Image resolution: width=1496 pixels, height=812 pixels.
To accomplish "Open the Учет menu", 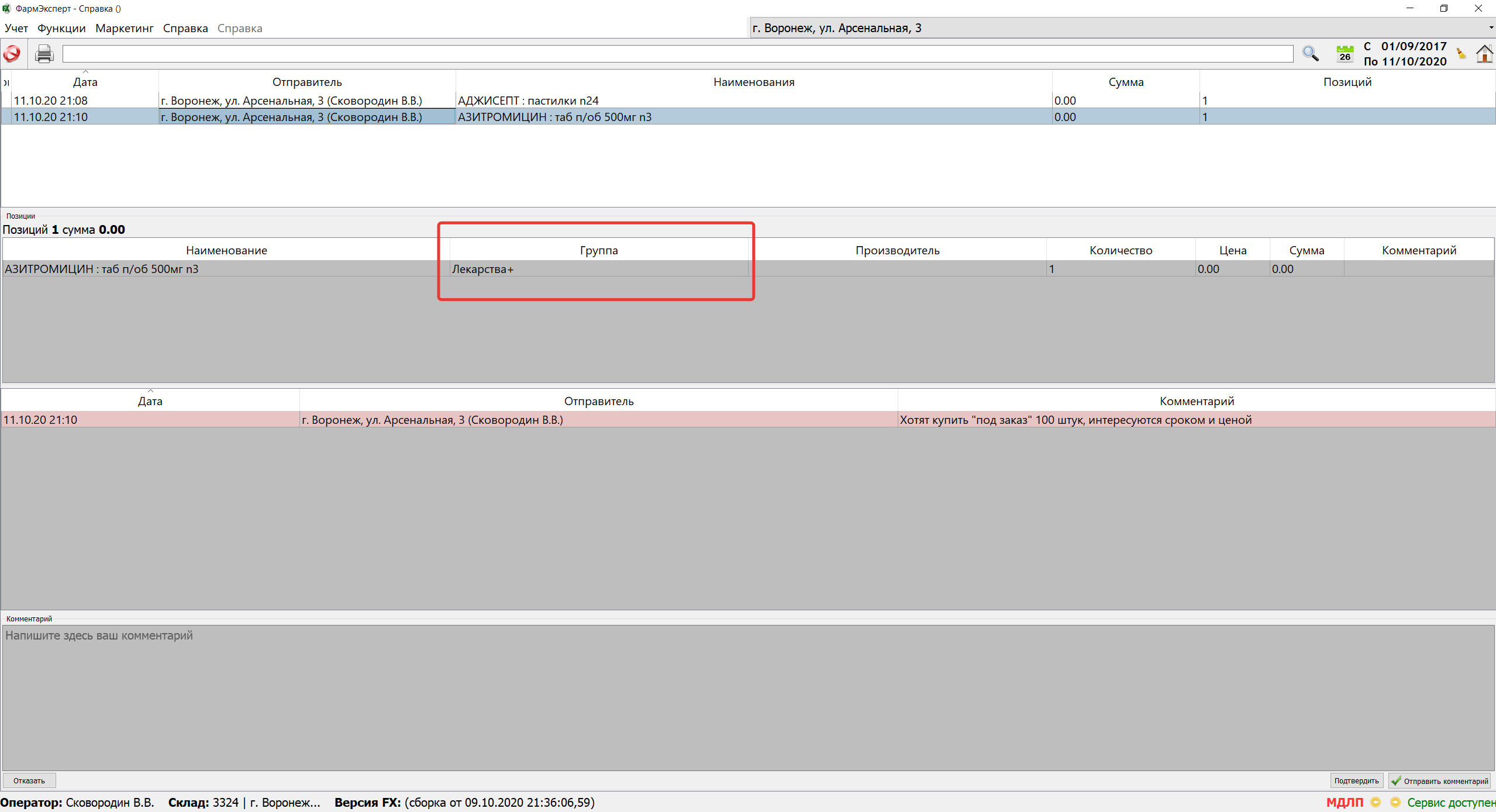I will 16,28.
